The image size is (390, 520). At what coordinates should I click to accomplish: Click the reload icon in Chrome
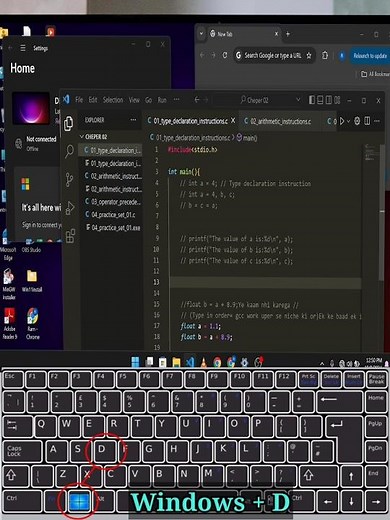click(225, 55)
